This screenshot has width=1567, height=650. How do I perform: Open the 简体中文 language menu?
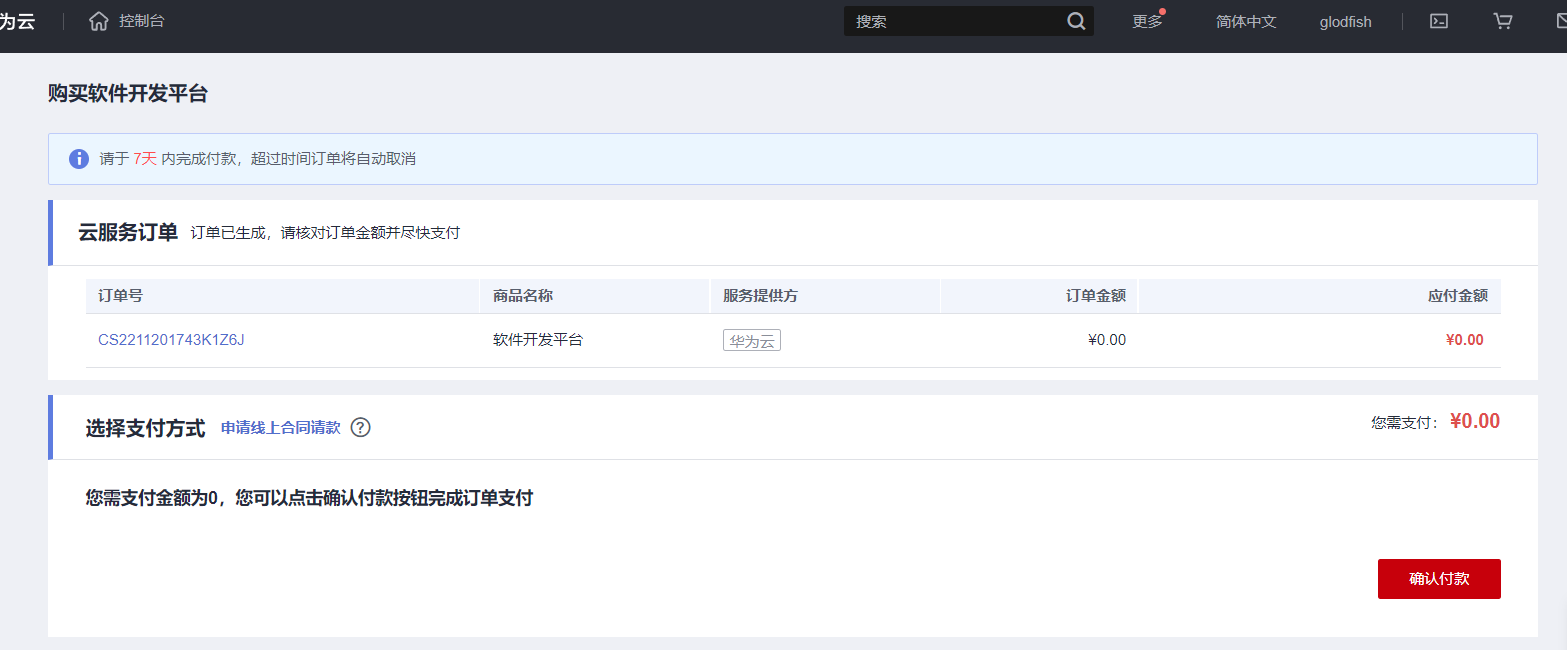[1246, 21]
